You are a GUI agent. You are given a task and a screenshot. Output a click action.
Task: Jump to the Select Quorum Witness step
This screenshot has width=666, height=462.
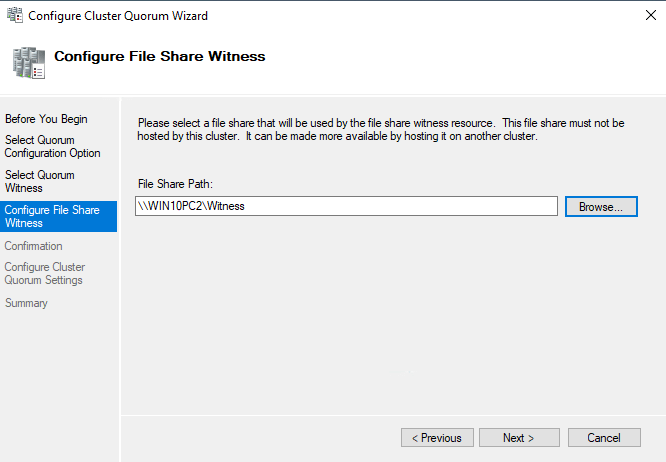tap(40, 181)
